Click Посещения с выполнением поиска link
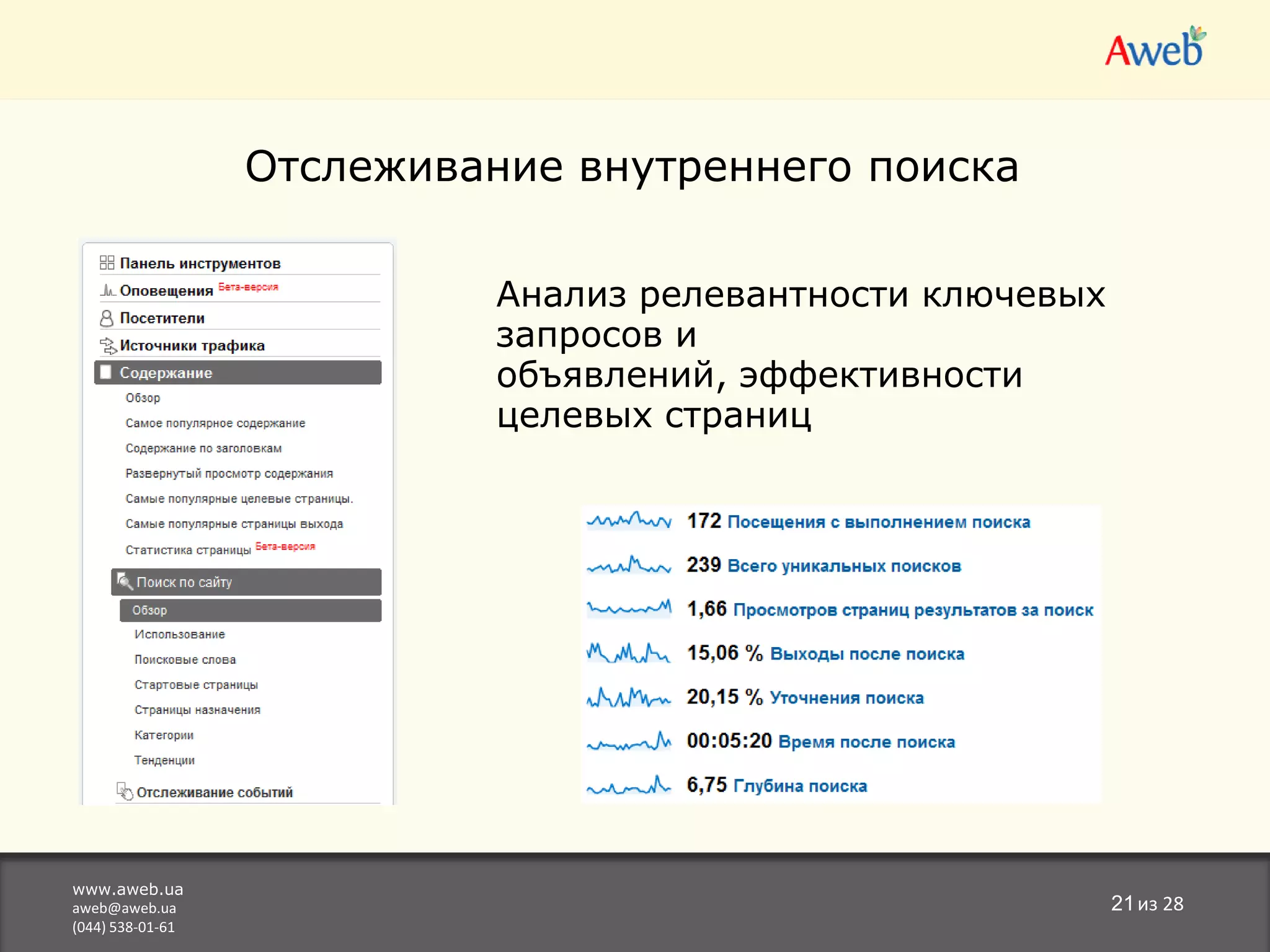 click(x=879, y=522)
